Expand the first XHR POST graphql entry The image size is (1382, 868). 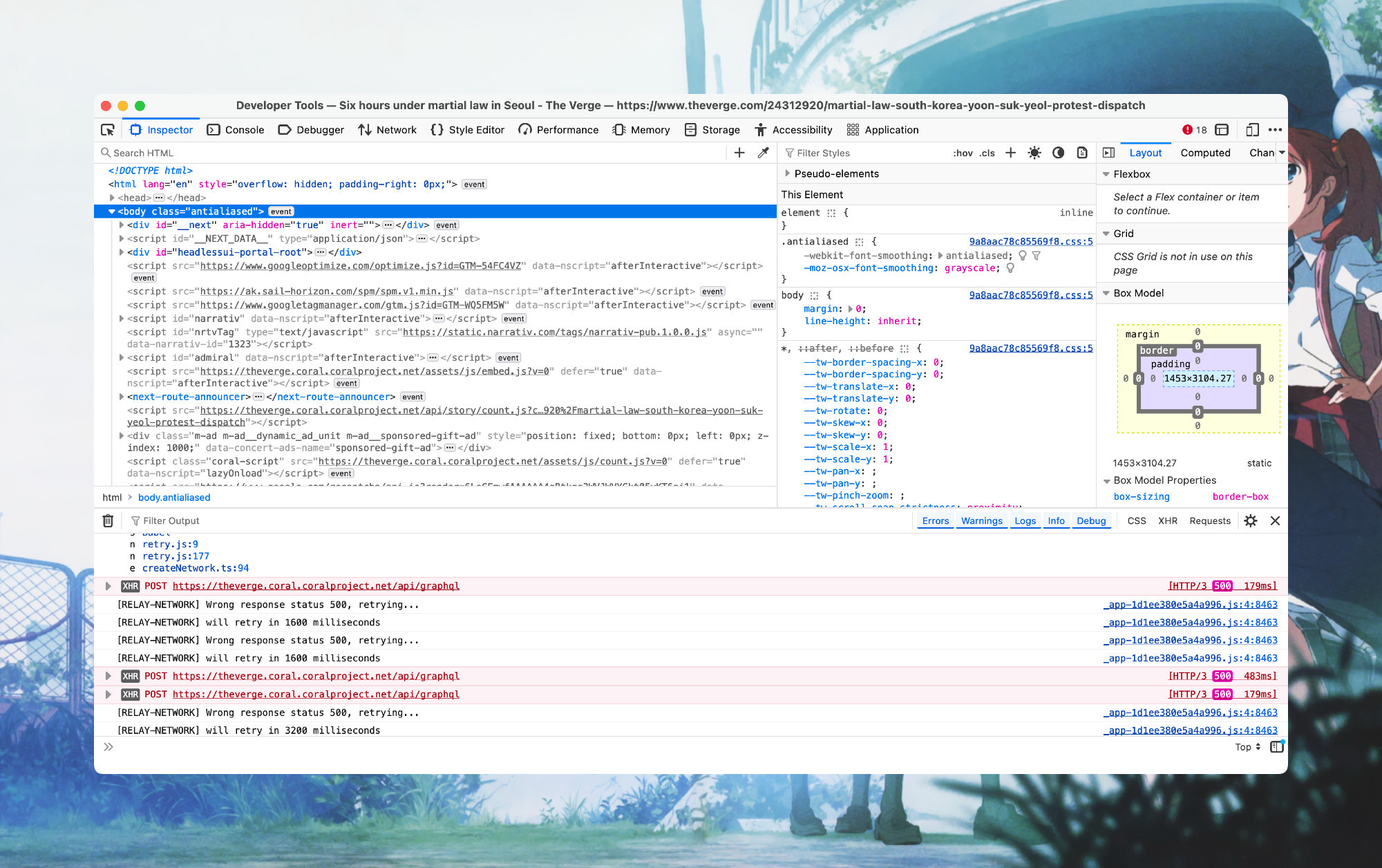(x=108, y=586)
